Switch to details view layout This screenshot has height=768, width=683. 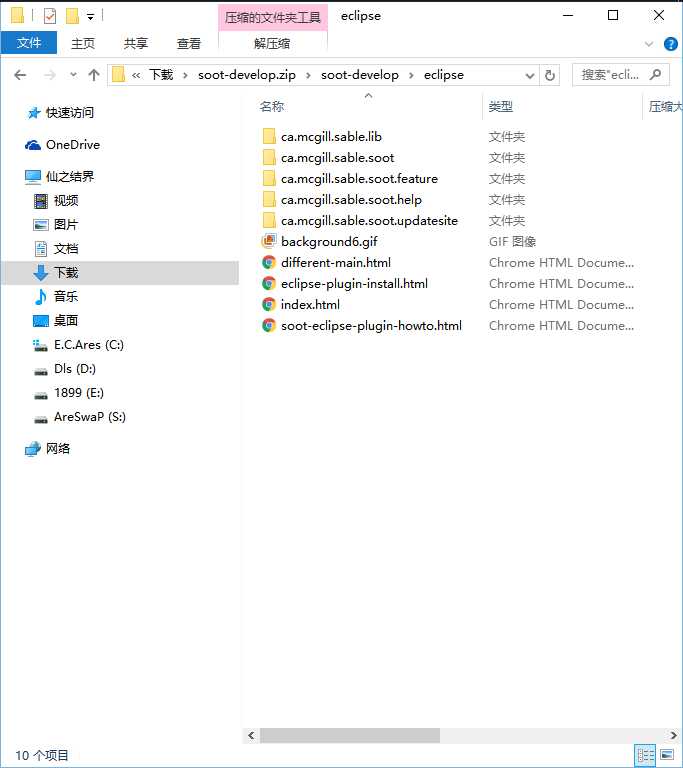tap(645, 755)
